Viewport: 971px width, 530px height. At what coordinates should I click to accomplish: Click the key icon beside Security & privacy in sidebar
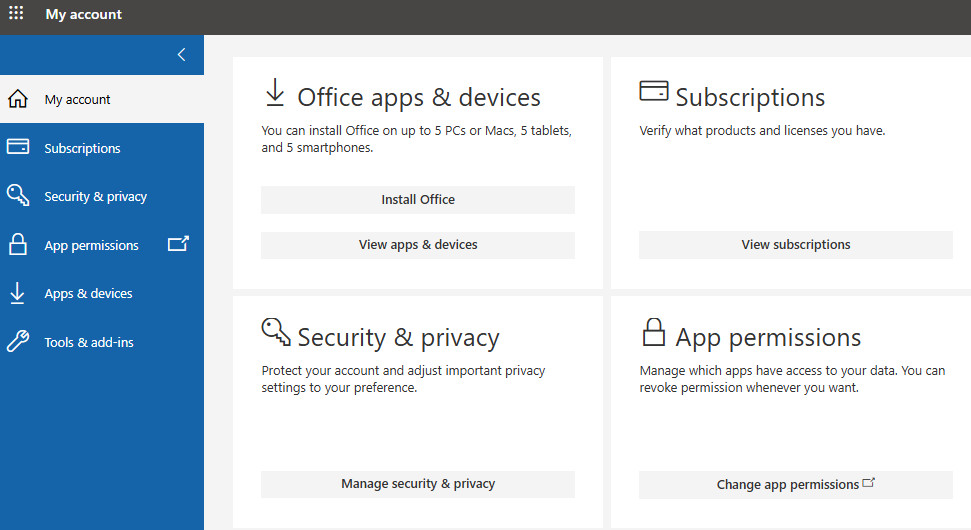point(18,195)
